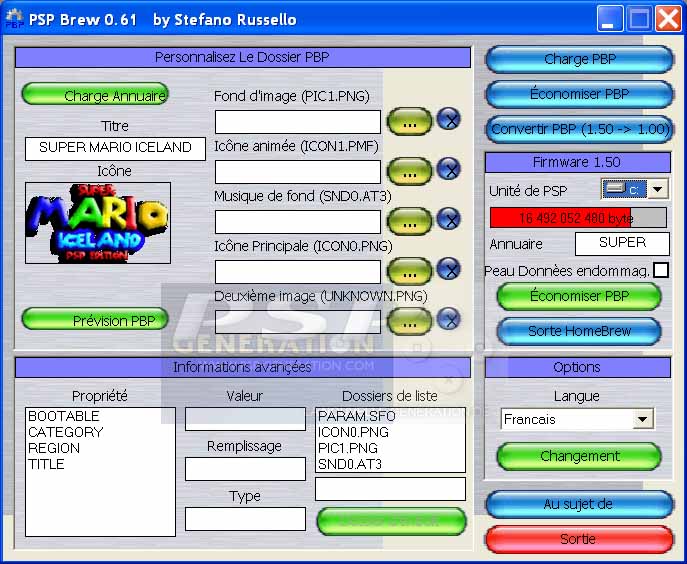Browse for SND0.AT3 background music file
Viewport: 687px width, 564px height.
pos(409,222)
